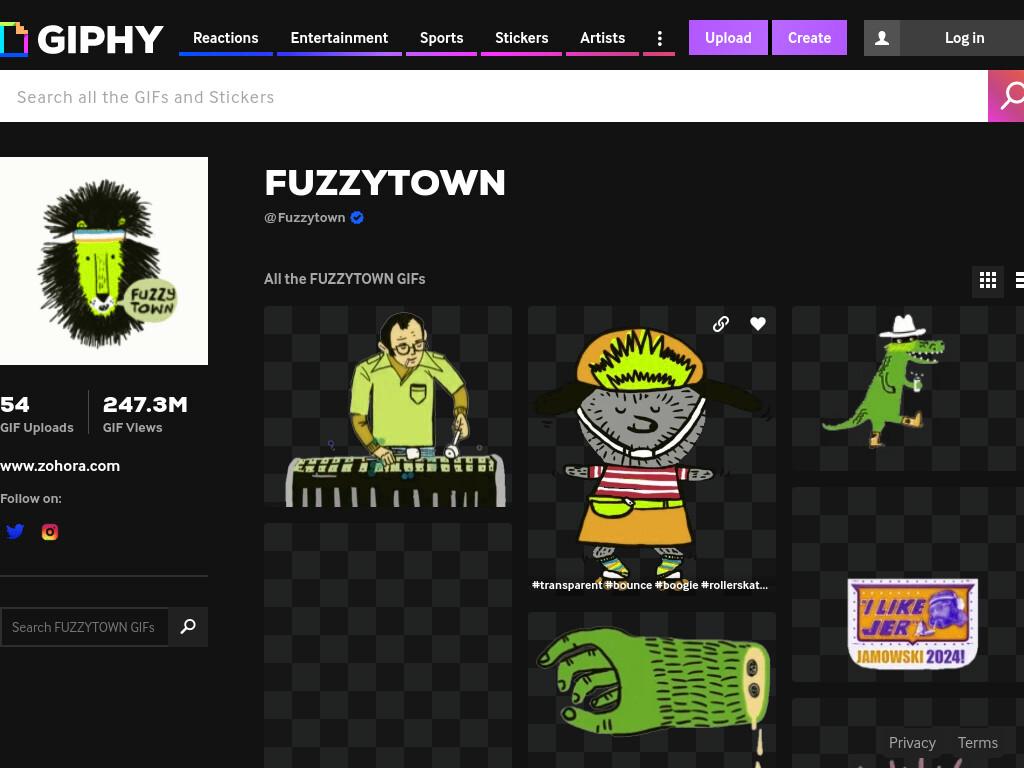
Task: Click the search icon for FUZZYTOWN GIFs
Action: coord(188,627)
